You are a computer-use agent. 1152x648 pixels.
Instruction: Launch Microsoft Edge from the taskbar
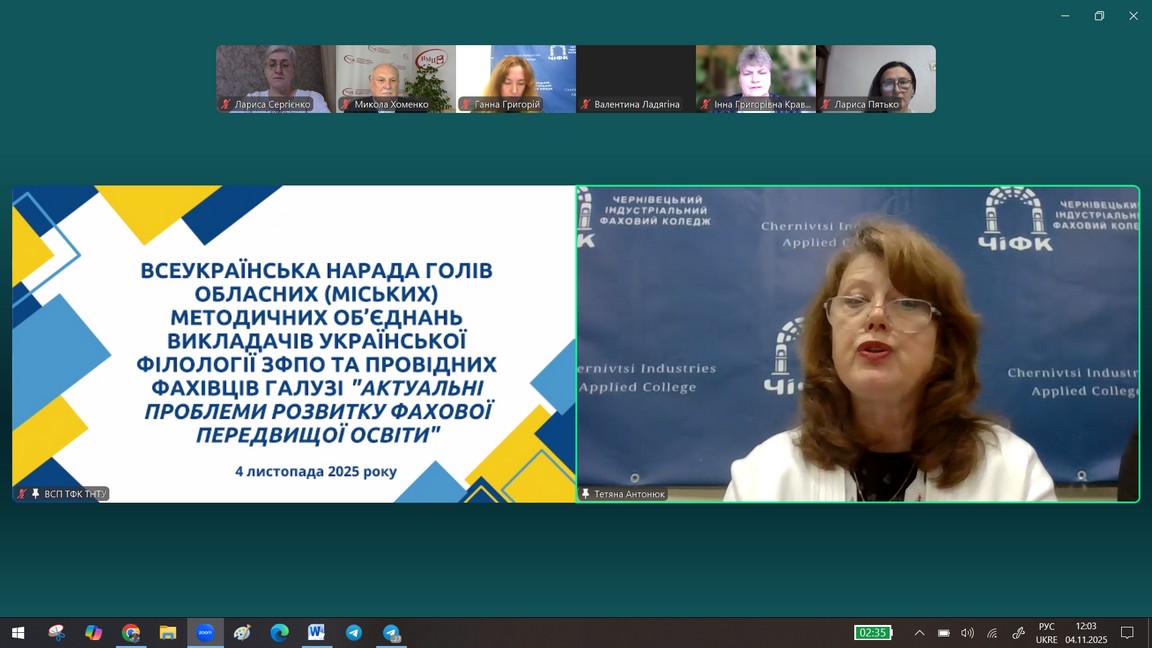[279, 633]
